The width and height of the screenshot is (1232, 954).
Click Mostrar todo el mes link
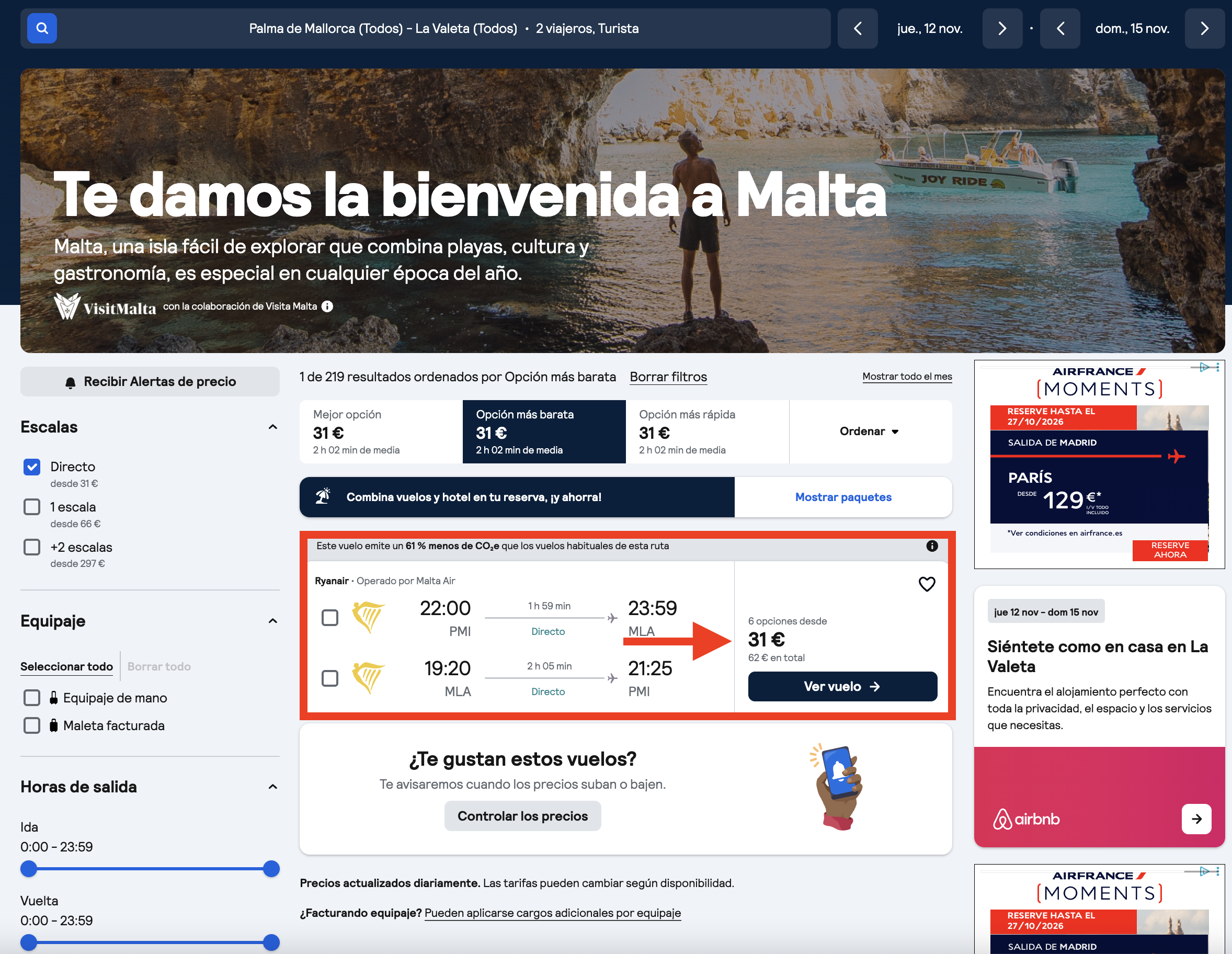coord(907,376)
